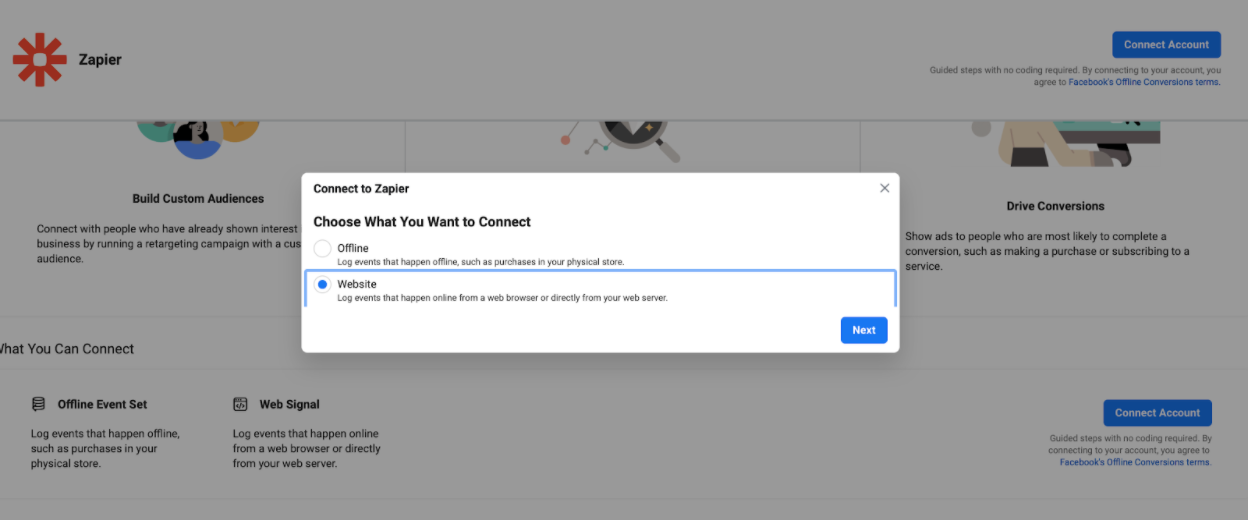Click the Connect to Zapier dialog title
The height and width of the screenshot is (520, 1249).
pyautogui.click(x=361, y=188)
